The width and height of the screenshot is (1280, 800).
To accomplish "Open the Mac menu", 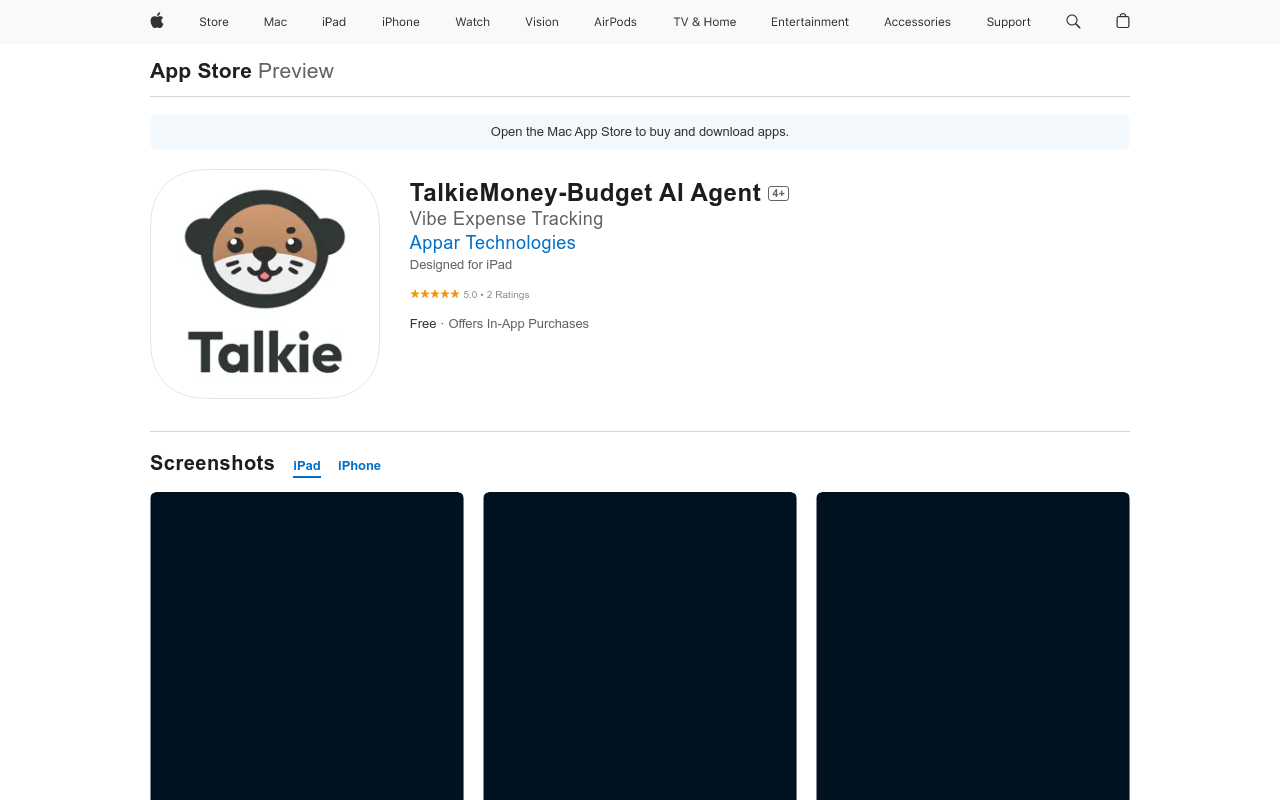I will point(275,22).
